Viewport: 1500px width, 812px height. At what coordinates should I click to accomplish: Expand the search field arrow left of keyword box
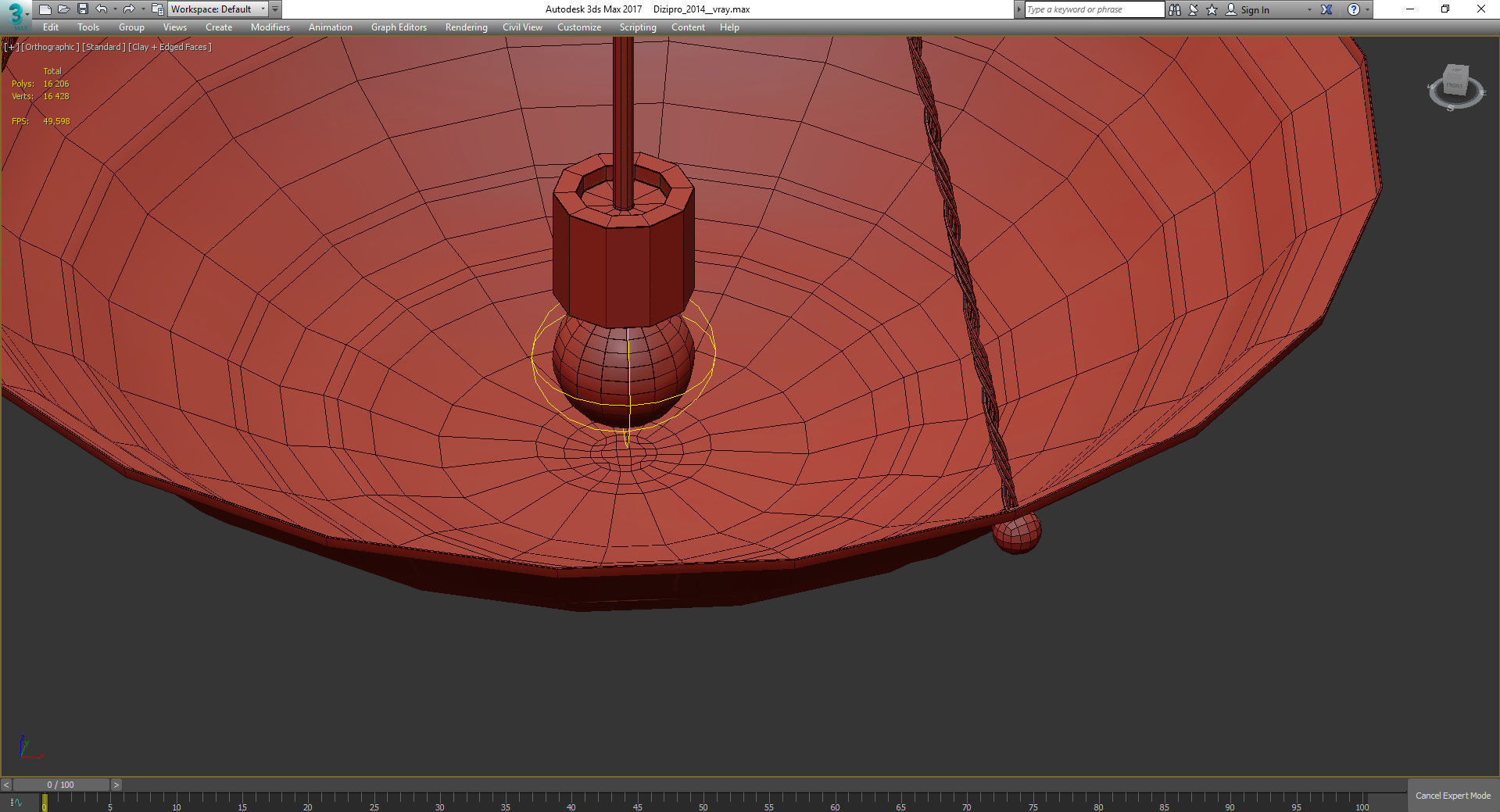1018,9
